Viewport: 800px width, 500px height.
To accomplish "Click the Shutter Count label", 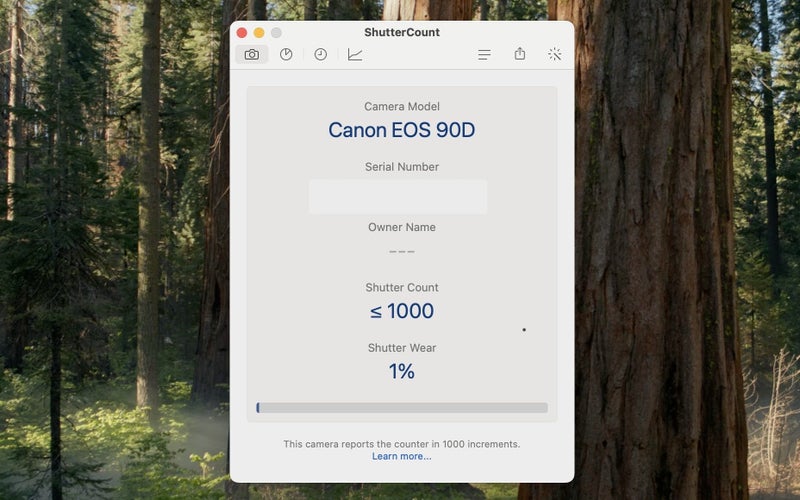I will (x=402, y=288).
